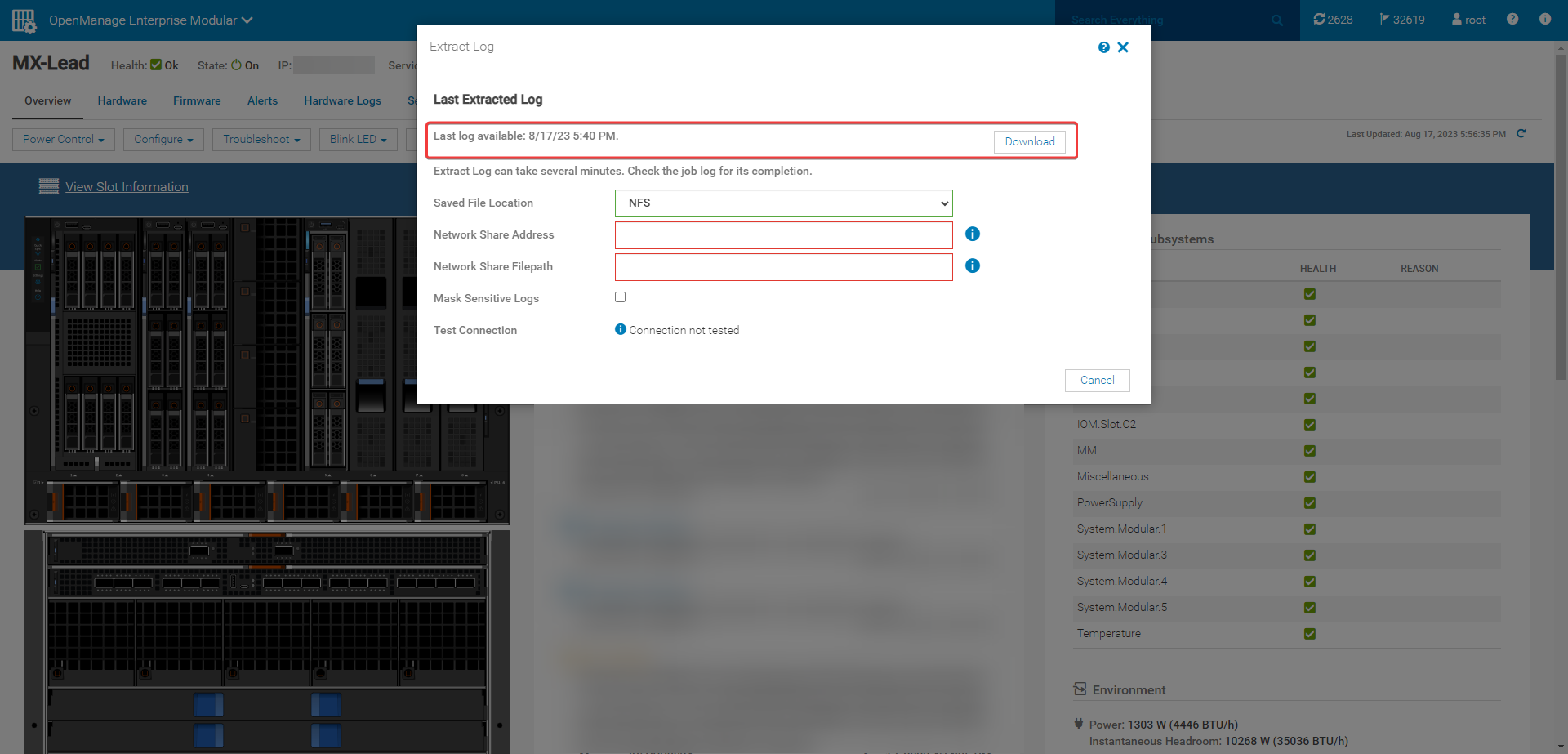
Task: Download the last extracted log
Action: [x=1030, y=142]
